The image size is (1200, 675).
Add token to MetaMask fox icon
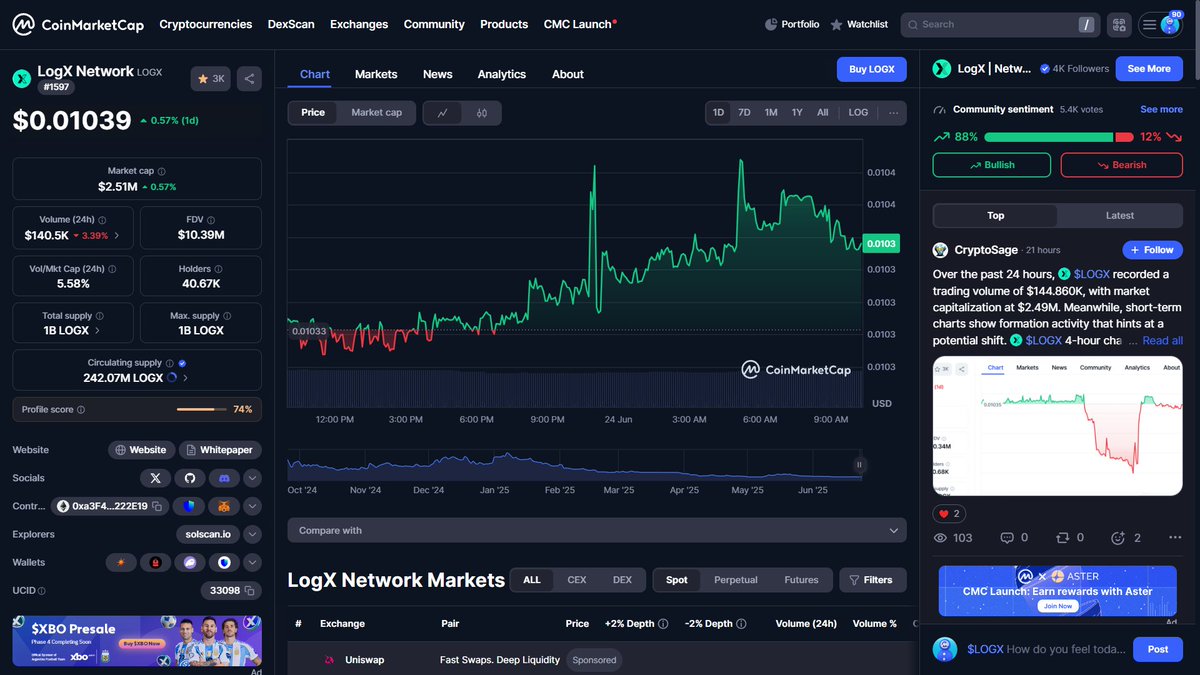[224, 506]
